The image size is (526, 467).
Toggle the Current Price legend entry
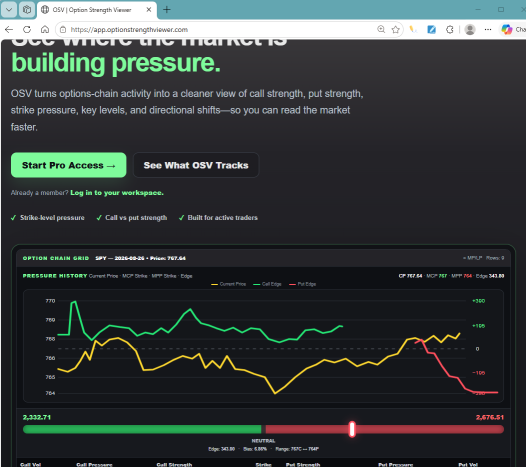point(228,284)
